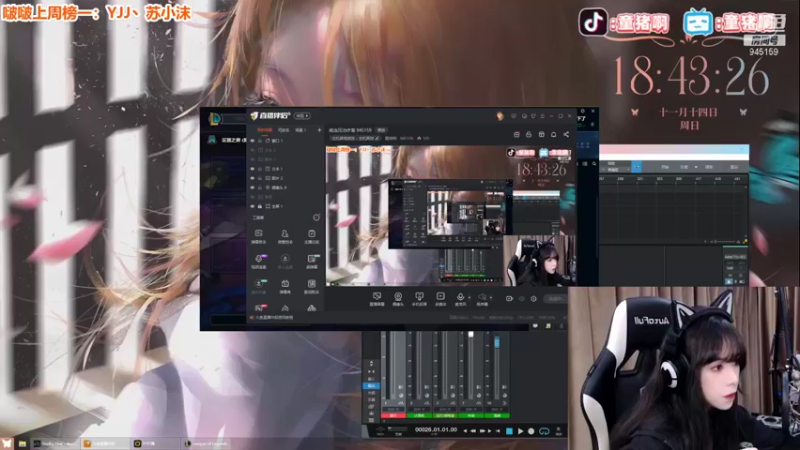The height and width of the screenshot is (450, 800).
Task: Open File Explorer from the taskbar
Action: [x=22, y=443]
